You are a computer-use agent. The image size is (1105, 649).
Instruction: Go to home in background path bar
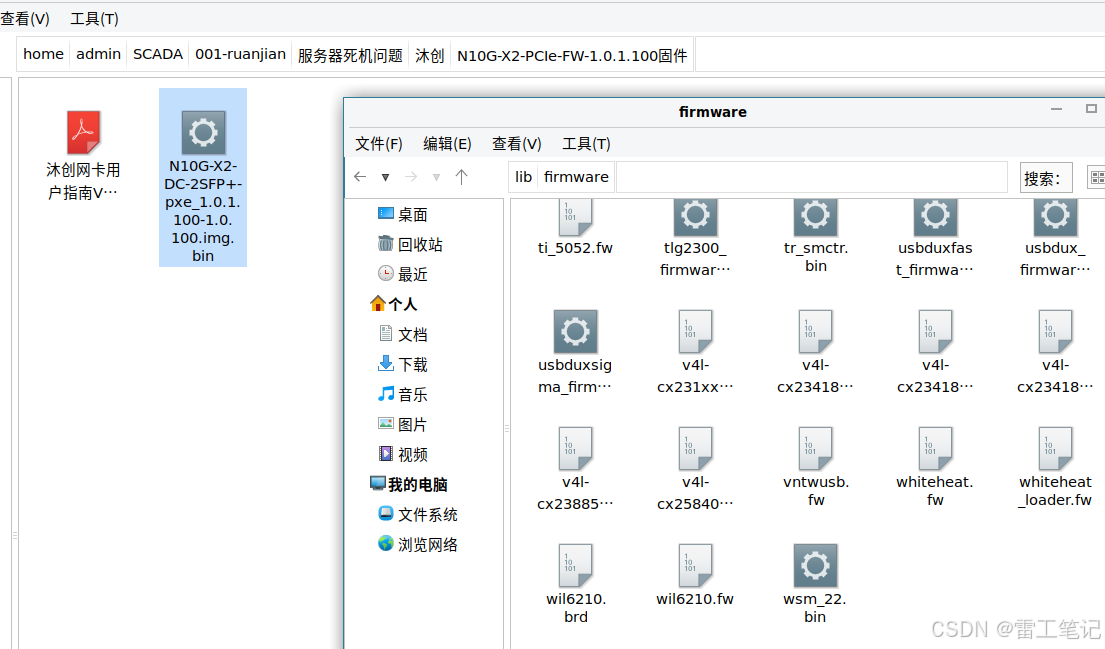click(43, 54)
